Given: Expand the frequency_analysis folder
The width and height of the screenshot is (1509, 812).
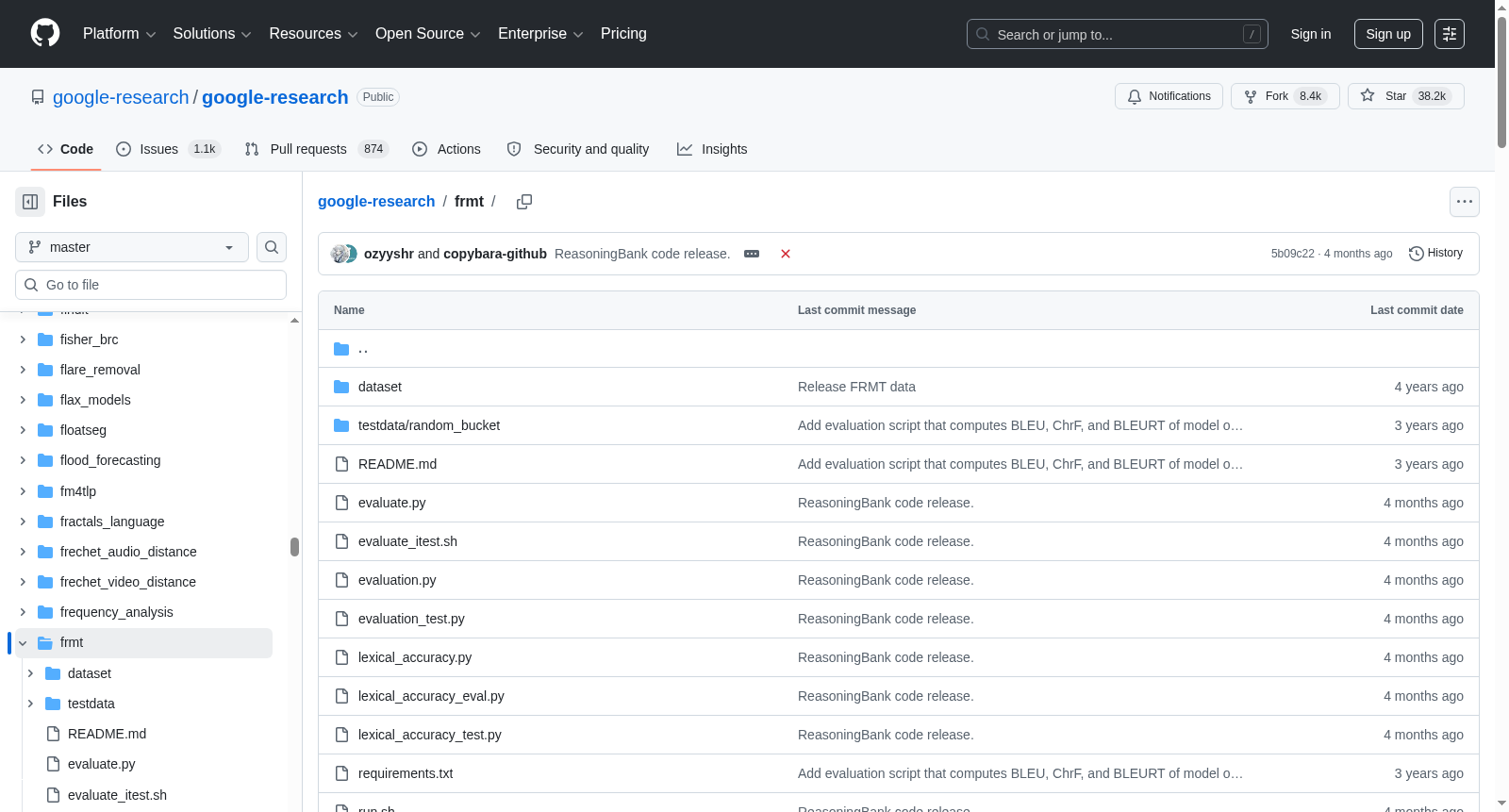Looking at the screenshot, I should [23, 612].
